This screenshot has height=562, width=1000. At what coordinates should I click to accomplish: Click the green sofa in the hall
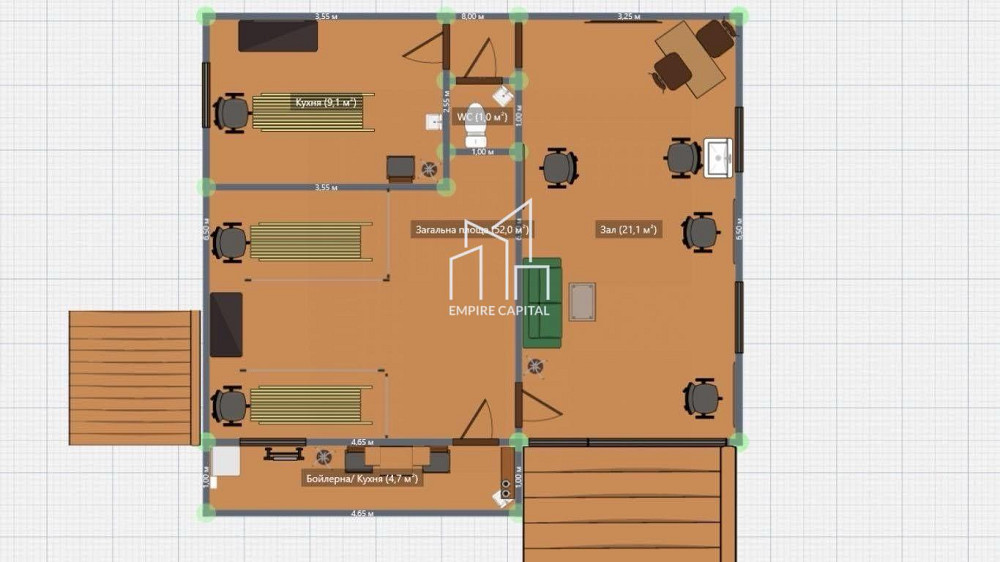543,302
